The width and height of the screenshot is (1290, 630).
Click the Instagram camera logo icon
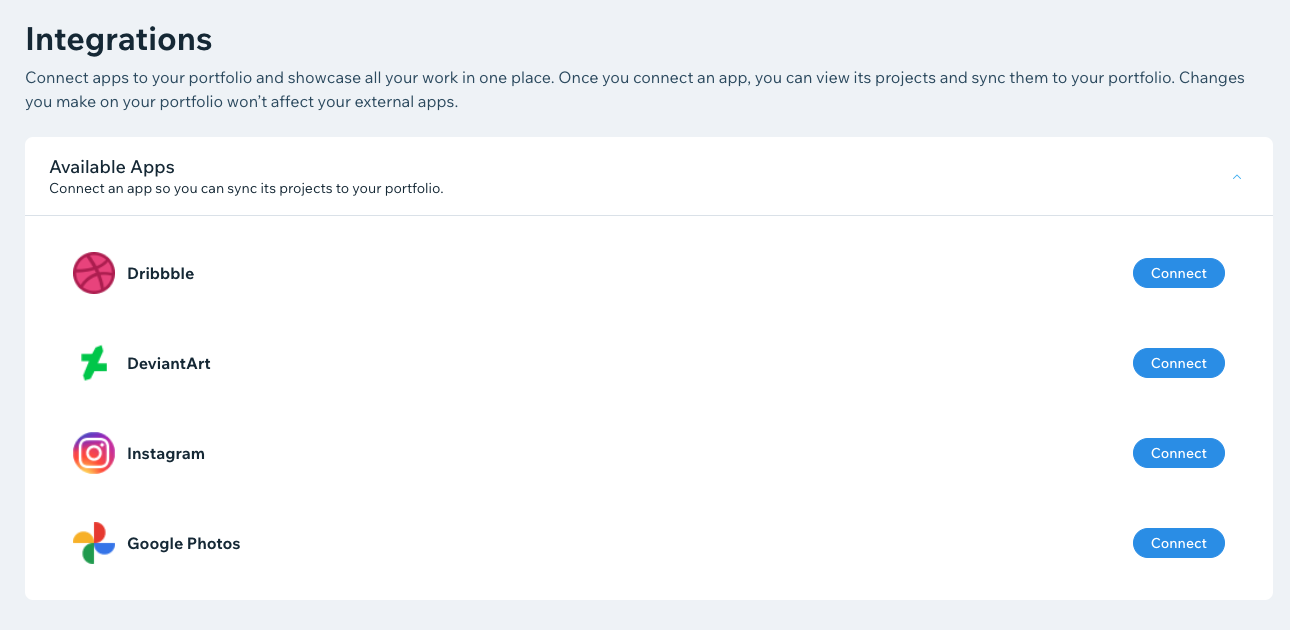tap(94, 453)
